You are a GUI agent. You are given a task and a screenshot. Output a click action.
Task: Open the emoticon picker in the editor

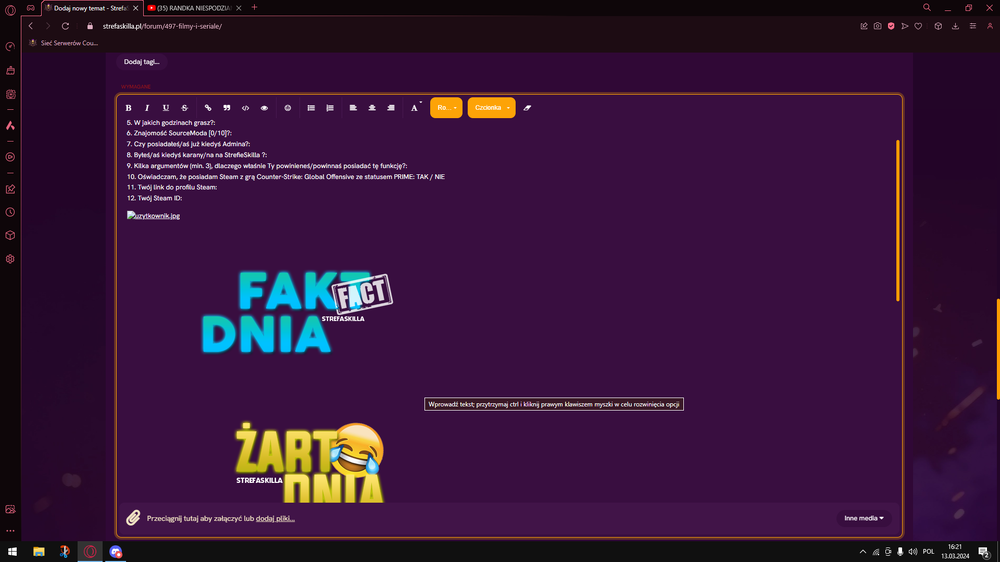coord(288,108)
